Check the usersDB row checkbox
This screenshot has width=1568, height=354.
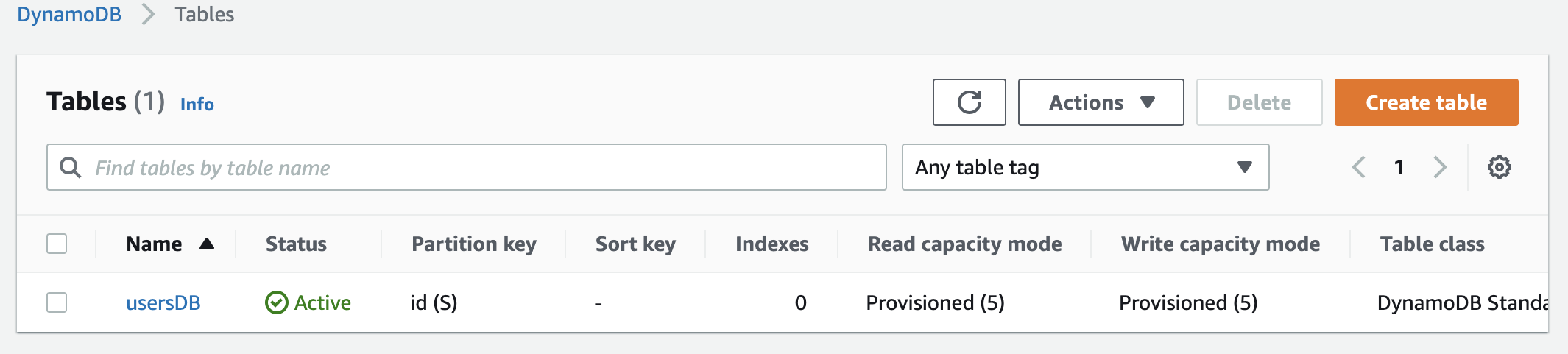click(57, 302)
